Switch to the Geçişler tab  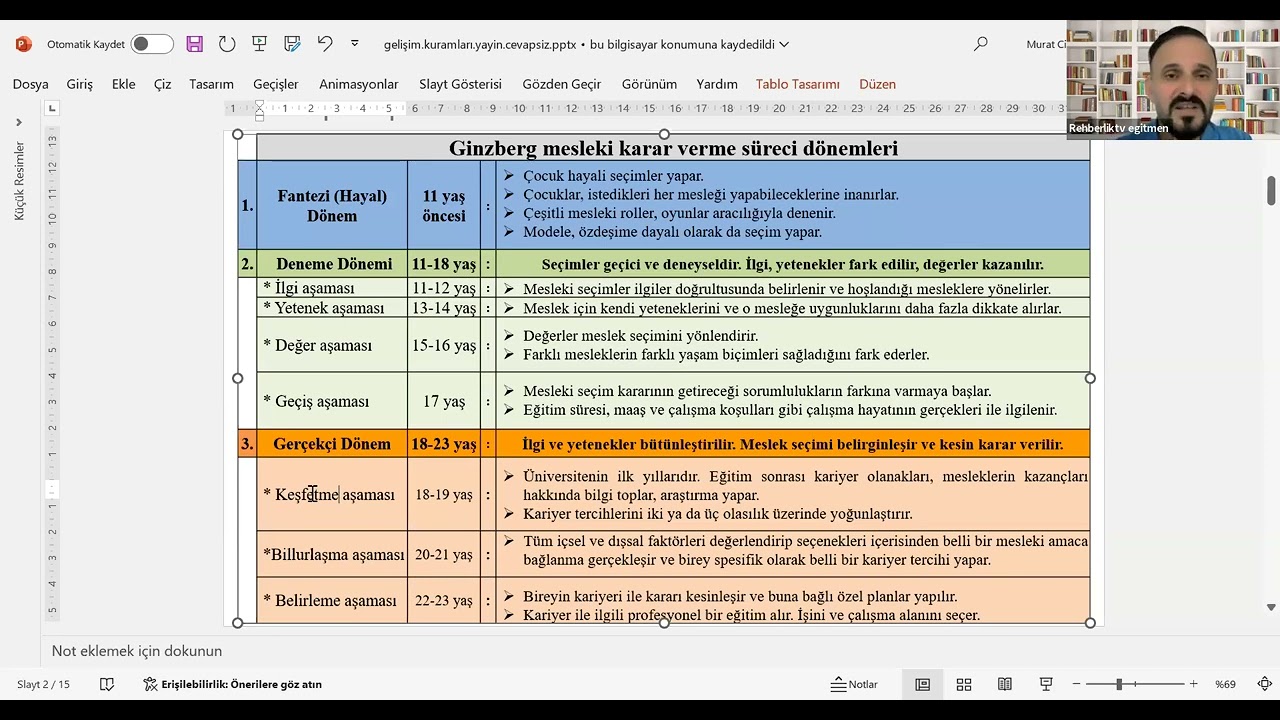pos(276,84)
